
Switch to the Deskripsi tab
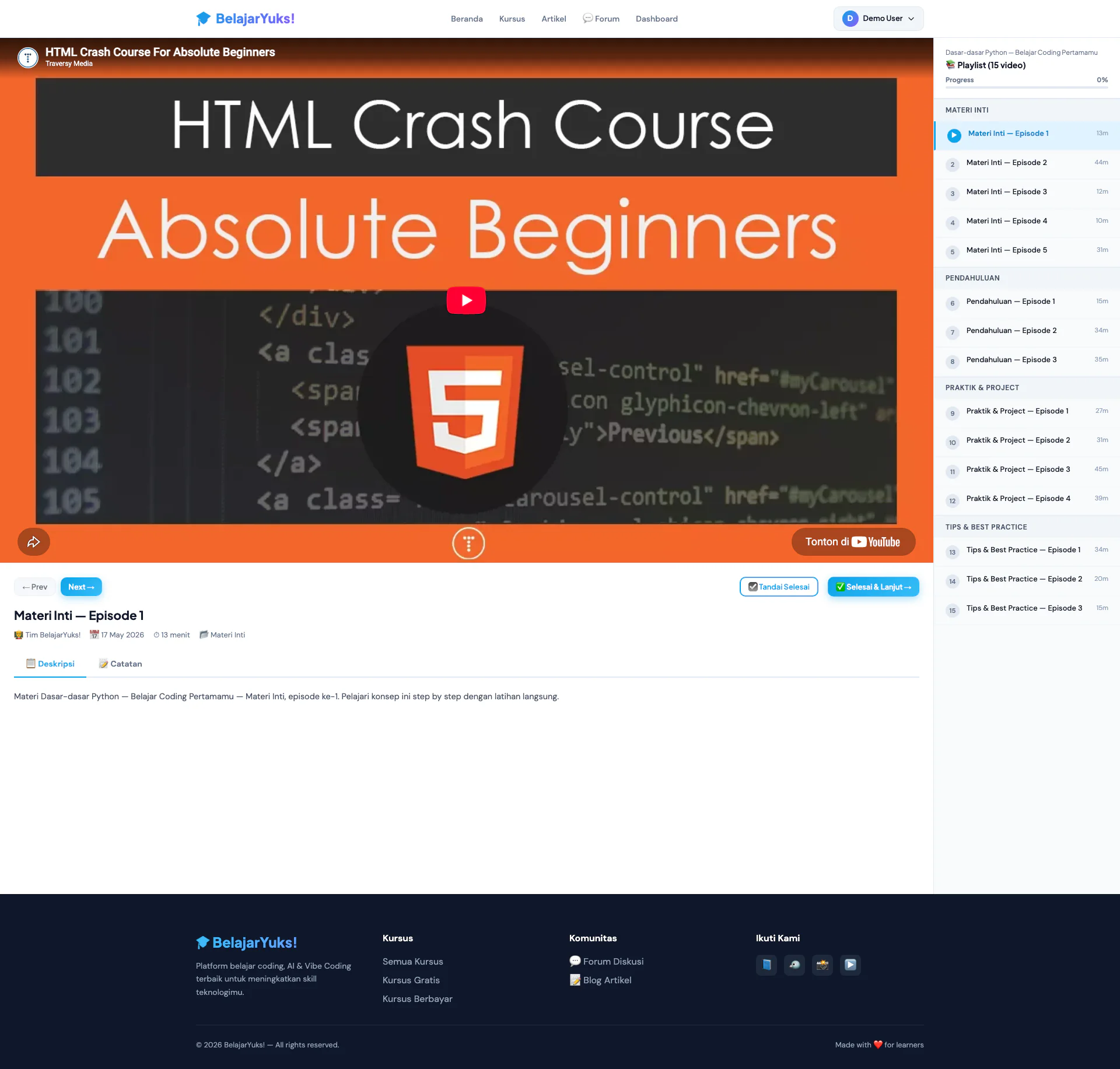coord(50,664)
